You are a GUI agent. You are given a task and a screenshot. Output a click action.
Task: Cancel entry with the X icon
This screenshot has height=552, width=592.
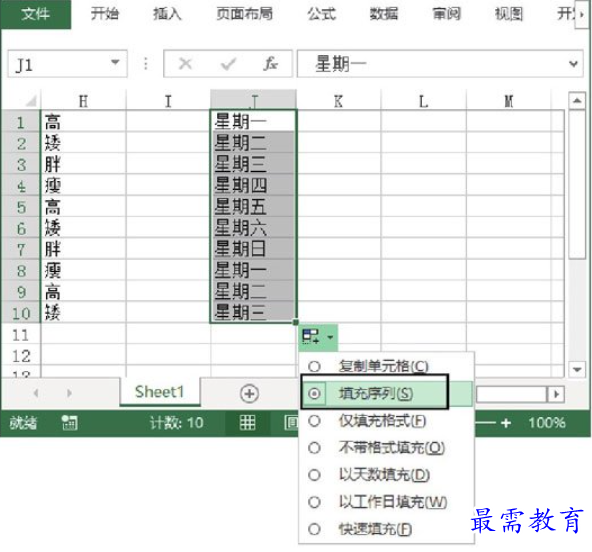185,64
